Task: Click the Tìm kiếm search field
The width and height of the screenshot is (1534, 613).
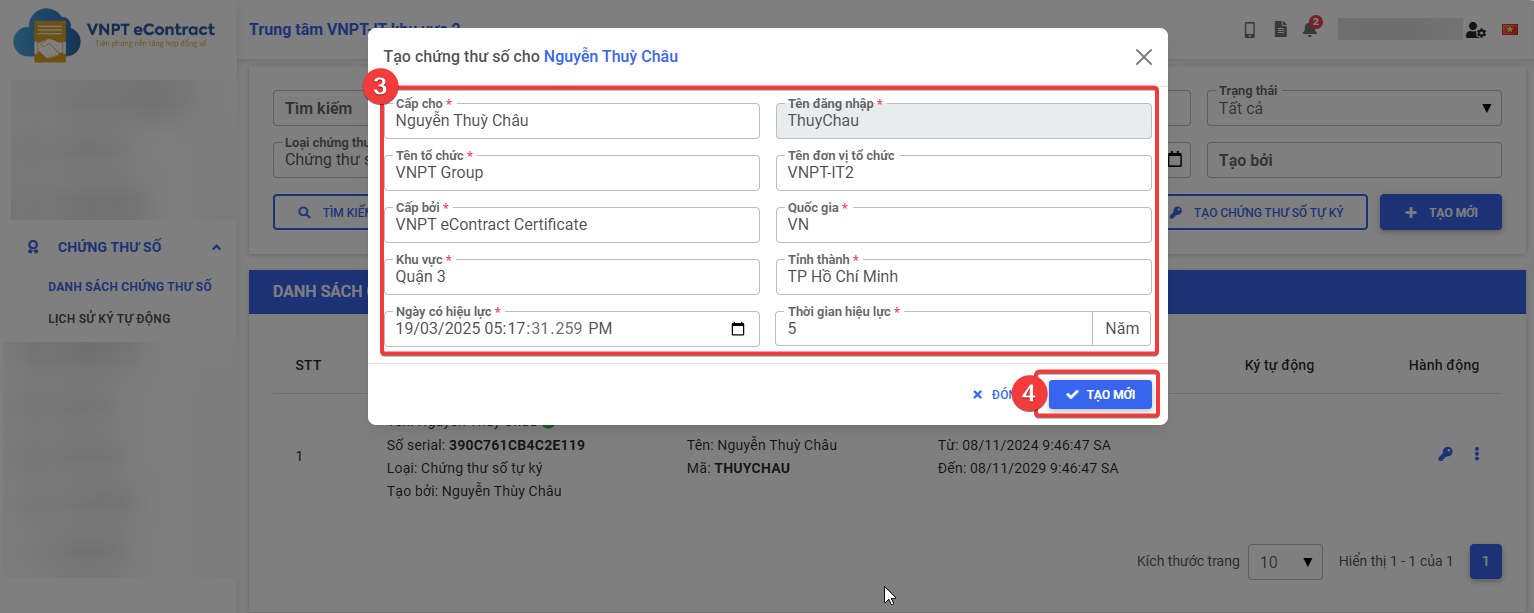Action: pyautogui.click(x=320, y=108)
